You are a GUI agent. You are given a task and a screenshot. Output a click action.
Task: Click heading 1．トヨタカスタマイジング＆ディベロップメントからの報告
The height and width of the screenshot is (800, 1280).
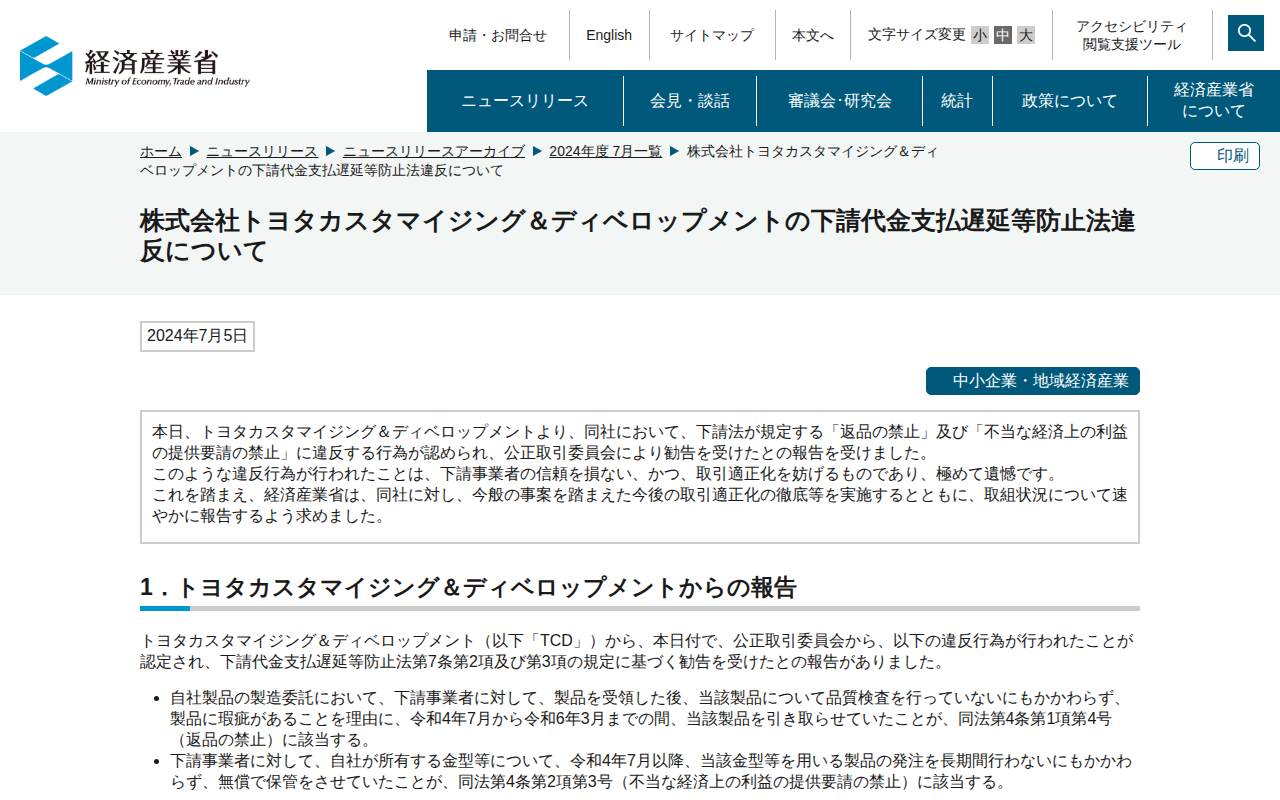[x=468, y=588]
